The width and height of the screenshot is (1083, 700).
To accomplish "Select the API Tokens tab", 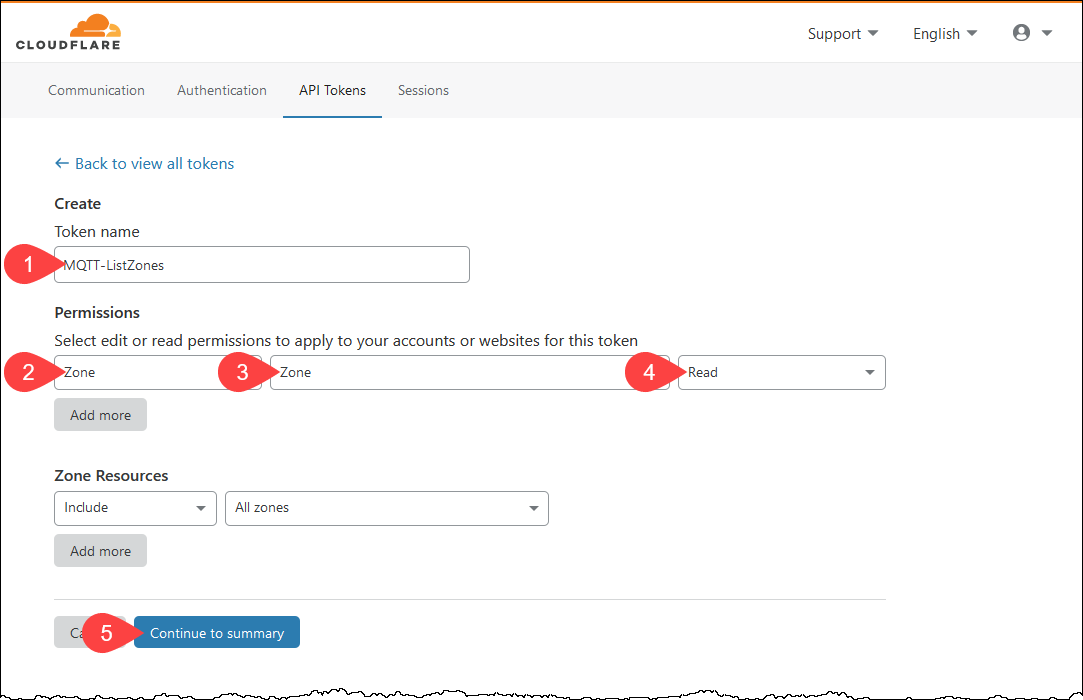I will [332, 91].
